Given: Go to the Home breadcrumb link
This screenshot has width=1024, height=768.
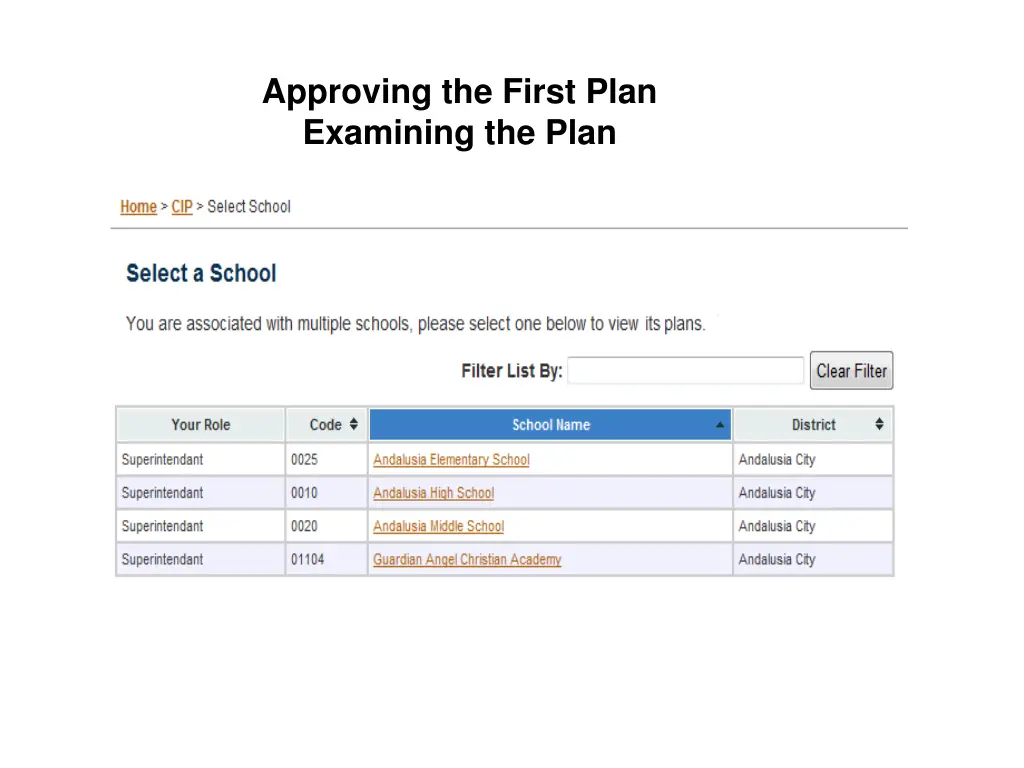Looking at the screenshot, I should pyautogui.click(x=138, y=207).
